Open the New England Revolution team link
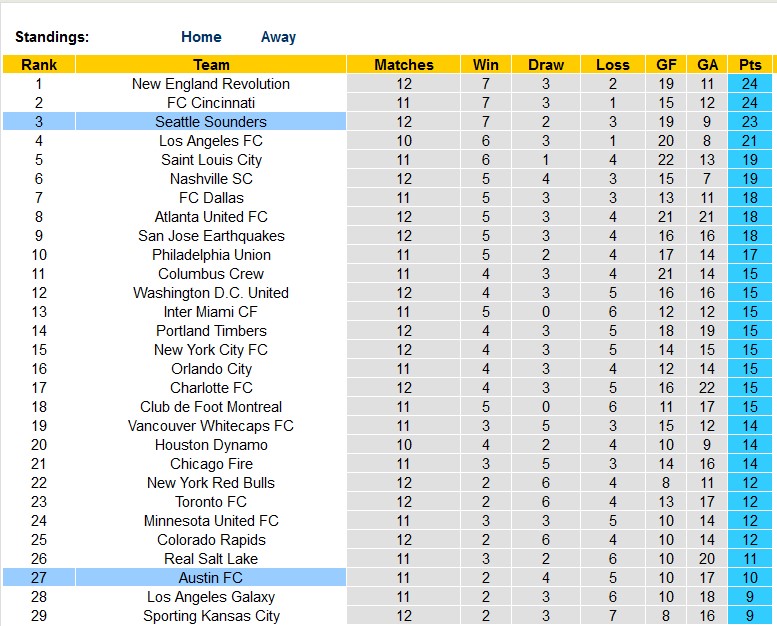Image resolution: width=777 pixels, height=626 pixels. 211,84
